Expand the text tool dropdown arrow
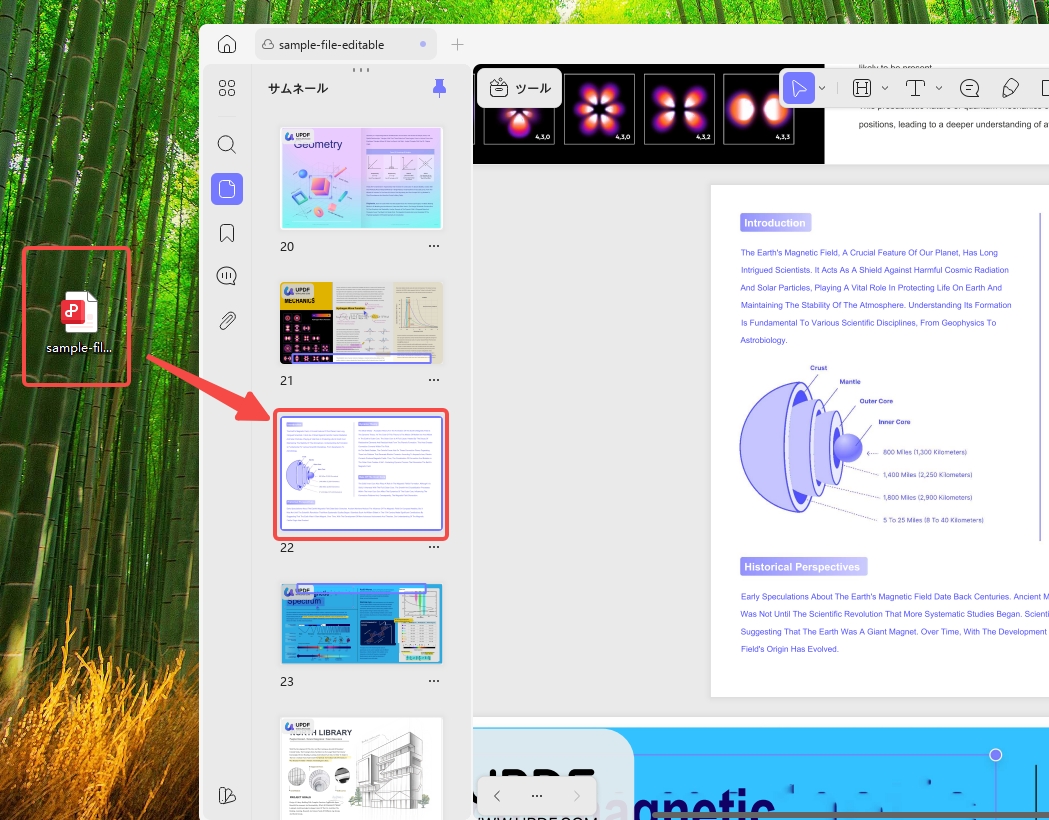 [x=939, y=88]
